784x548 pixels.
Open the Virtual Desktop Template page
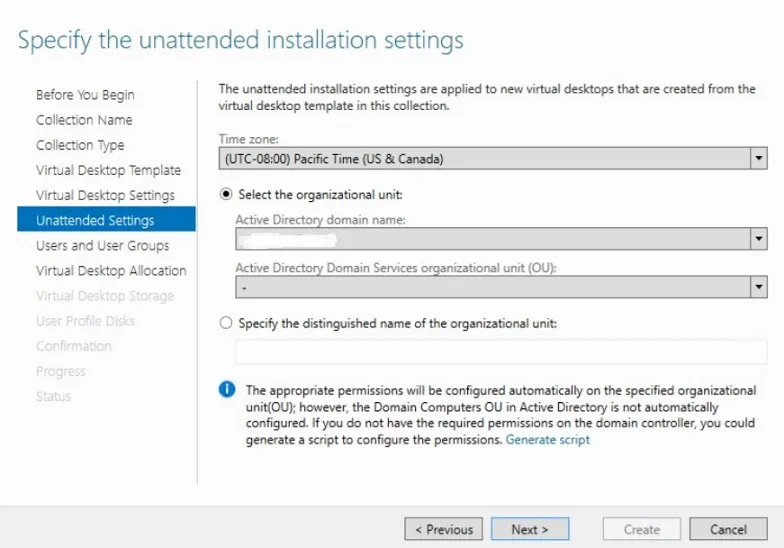pos(108,170)
